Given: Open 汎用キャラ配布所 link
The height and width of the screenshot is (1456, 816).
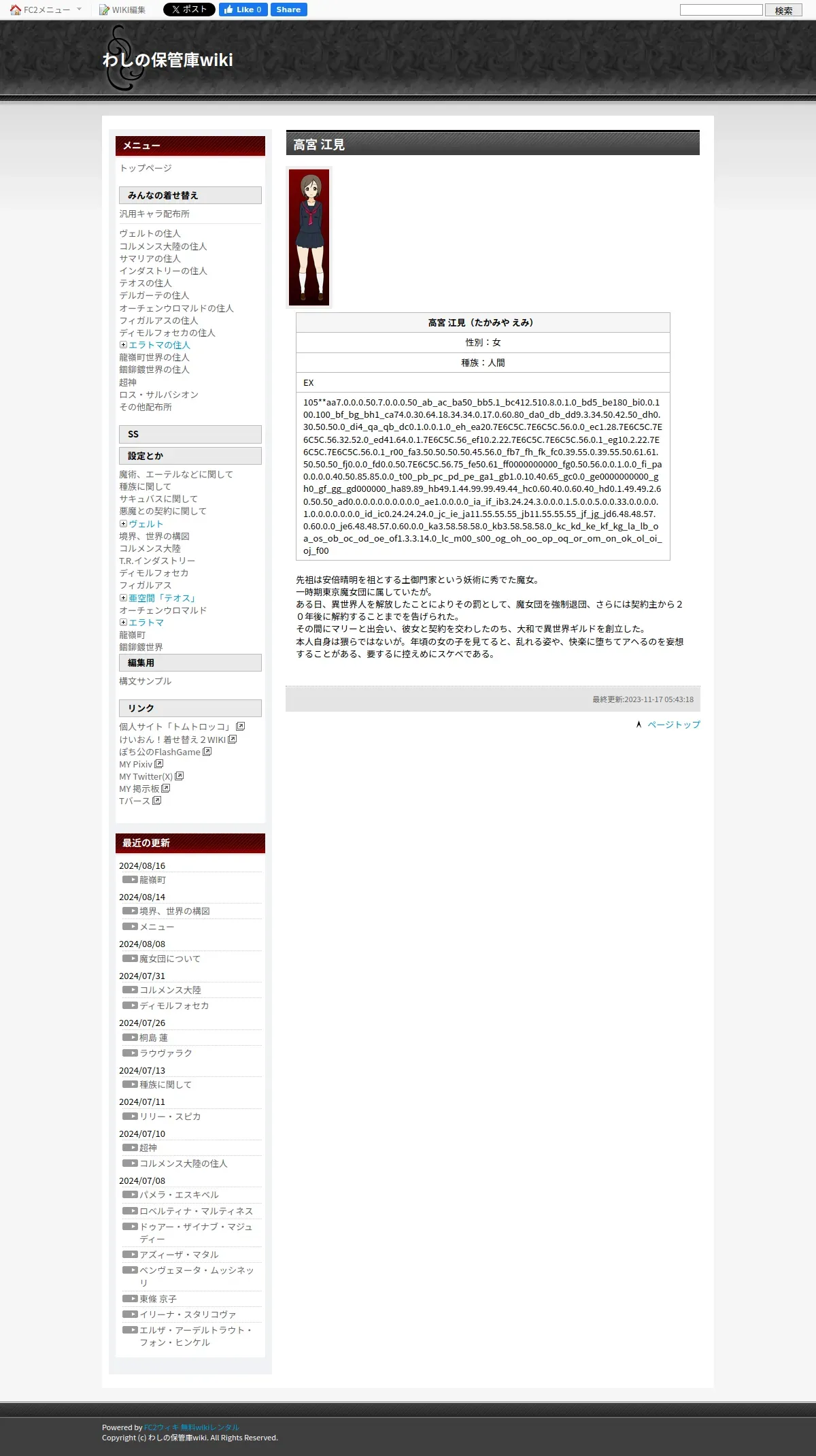Looking at the screenshot, I should pyautogui.click(x=154, y=214).
